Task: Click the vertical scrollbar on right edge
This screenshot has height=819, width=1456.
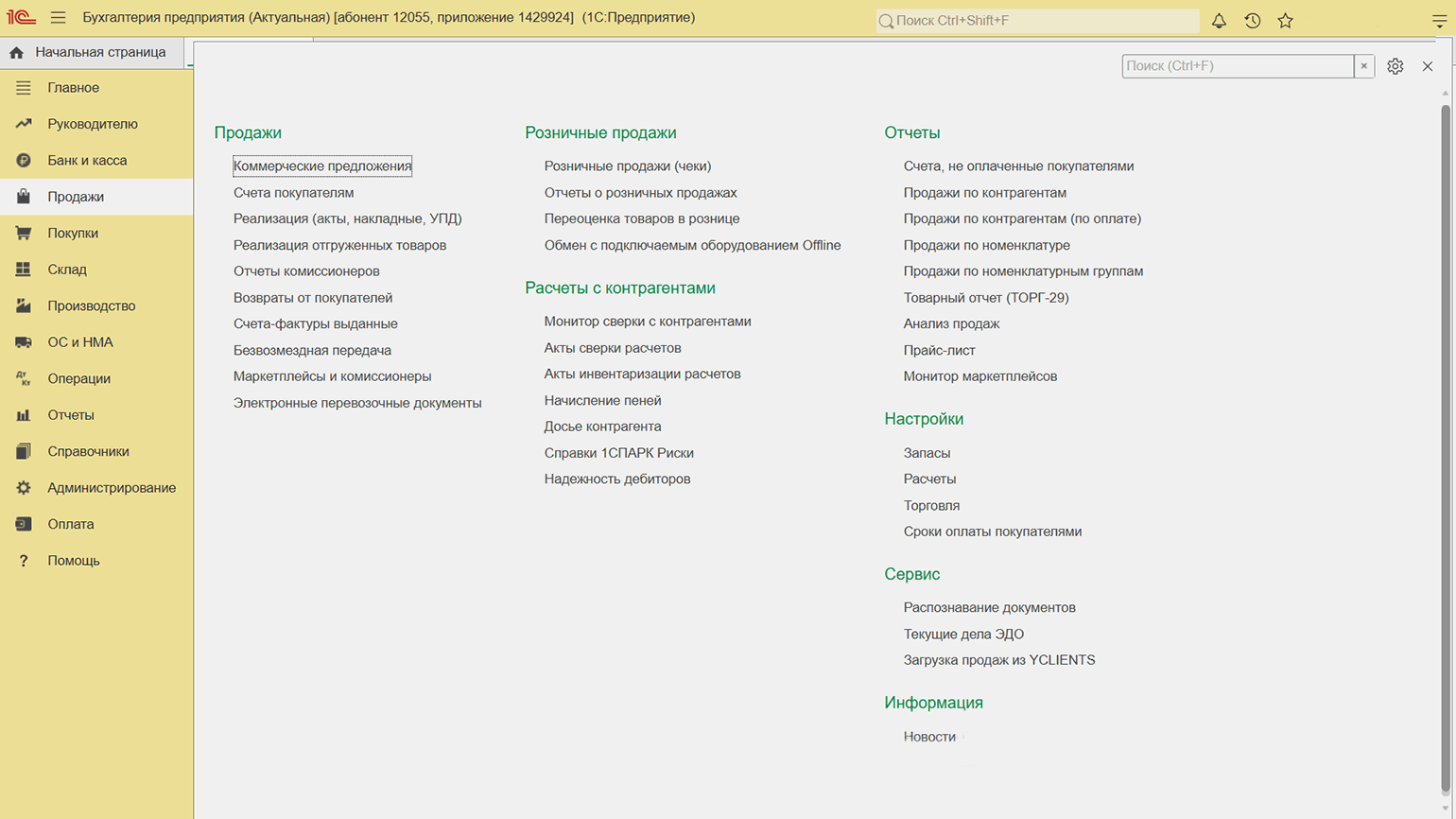Action: coord(1445,444)
